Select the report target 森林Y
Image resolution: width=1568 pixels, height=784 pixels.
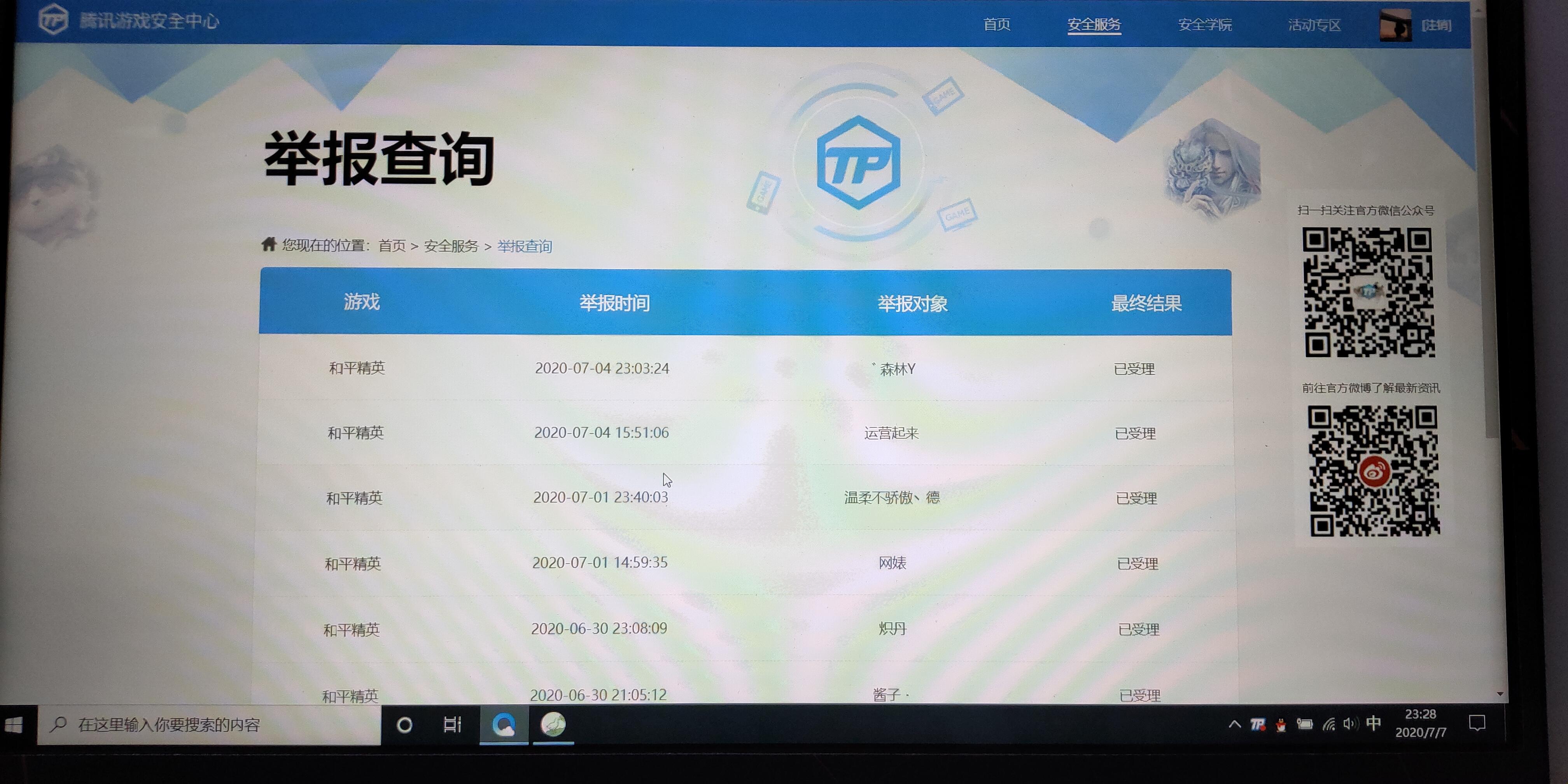pos(894,369)
